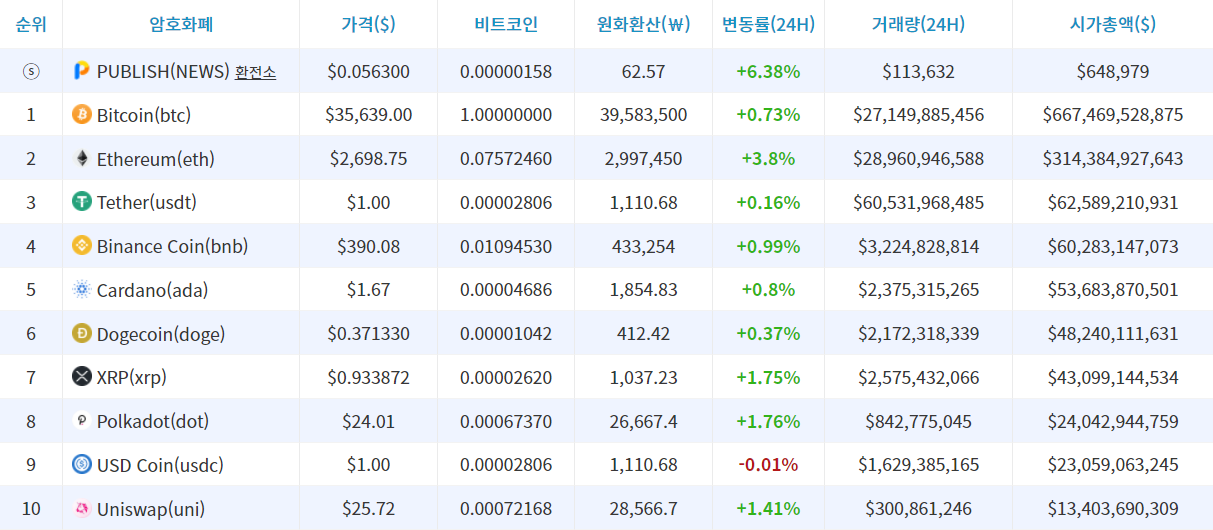Viewport: 1213px width, 530px height.
Task: Open the XRP(xrp) coin name
Action: pos(132,377)
